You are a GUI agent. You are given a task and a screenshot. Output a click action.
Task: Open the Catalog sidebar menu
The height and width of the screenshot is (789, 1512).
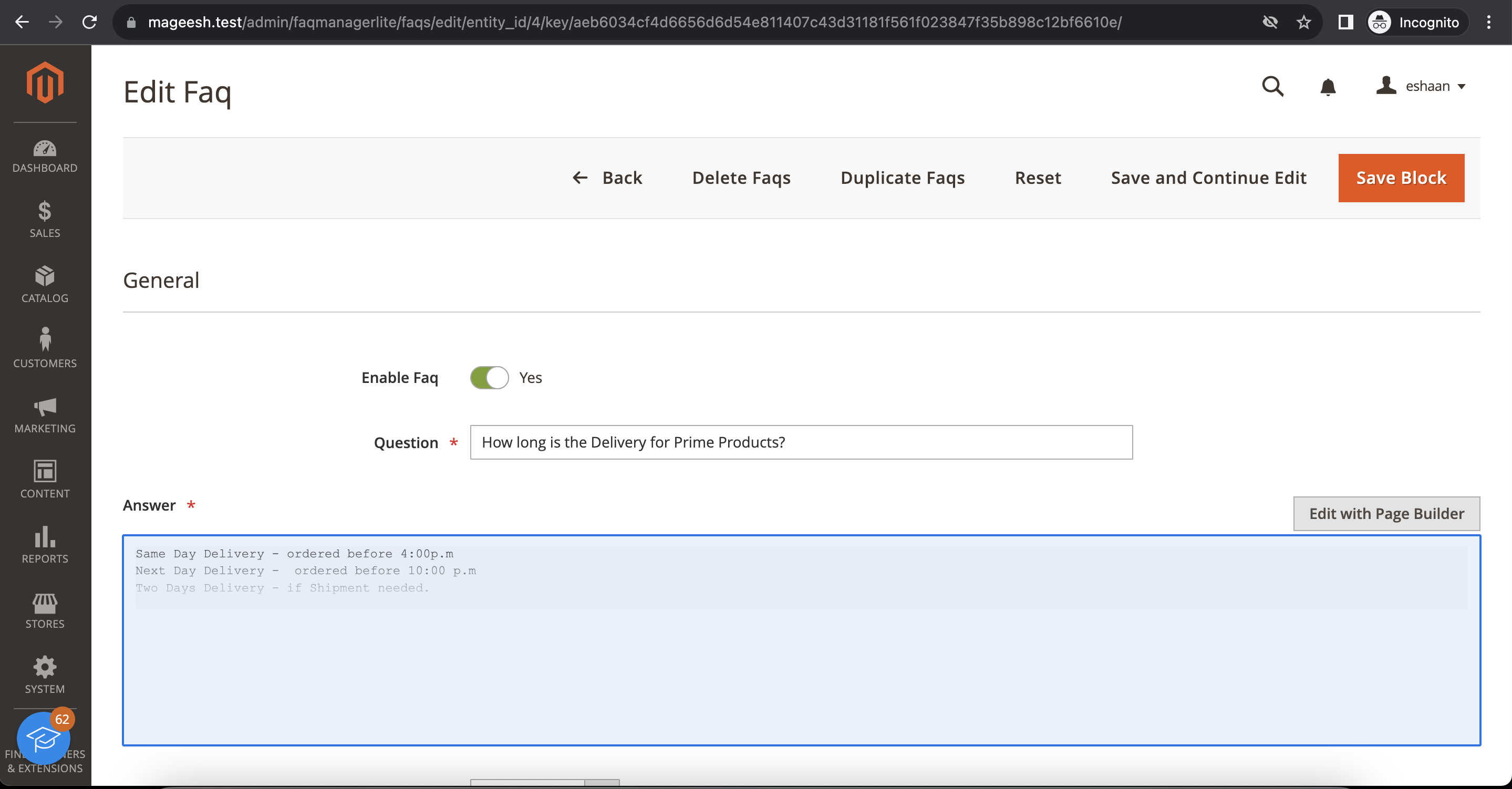(45, 285)
